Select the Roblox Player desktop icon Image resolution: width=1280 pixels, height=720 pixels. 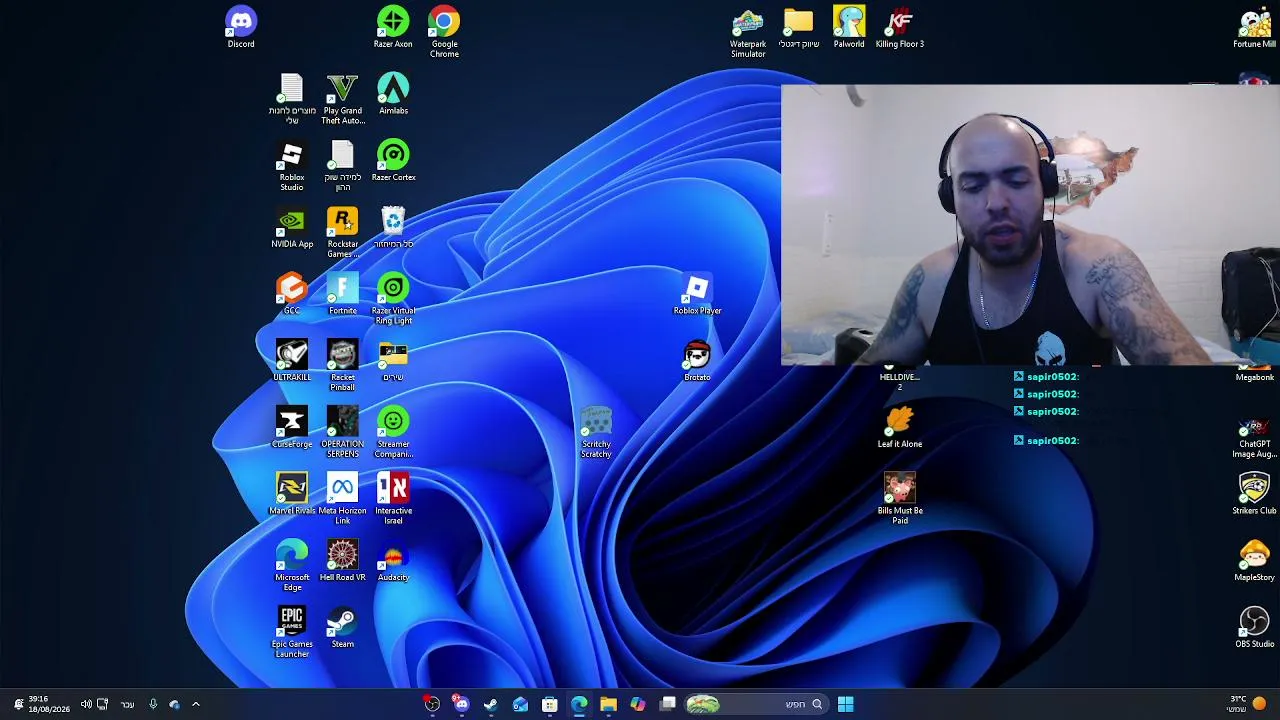[697, 294]
